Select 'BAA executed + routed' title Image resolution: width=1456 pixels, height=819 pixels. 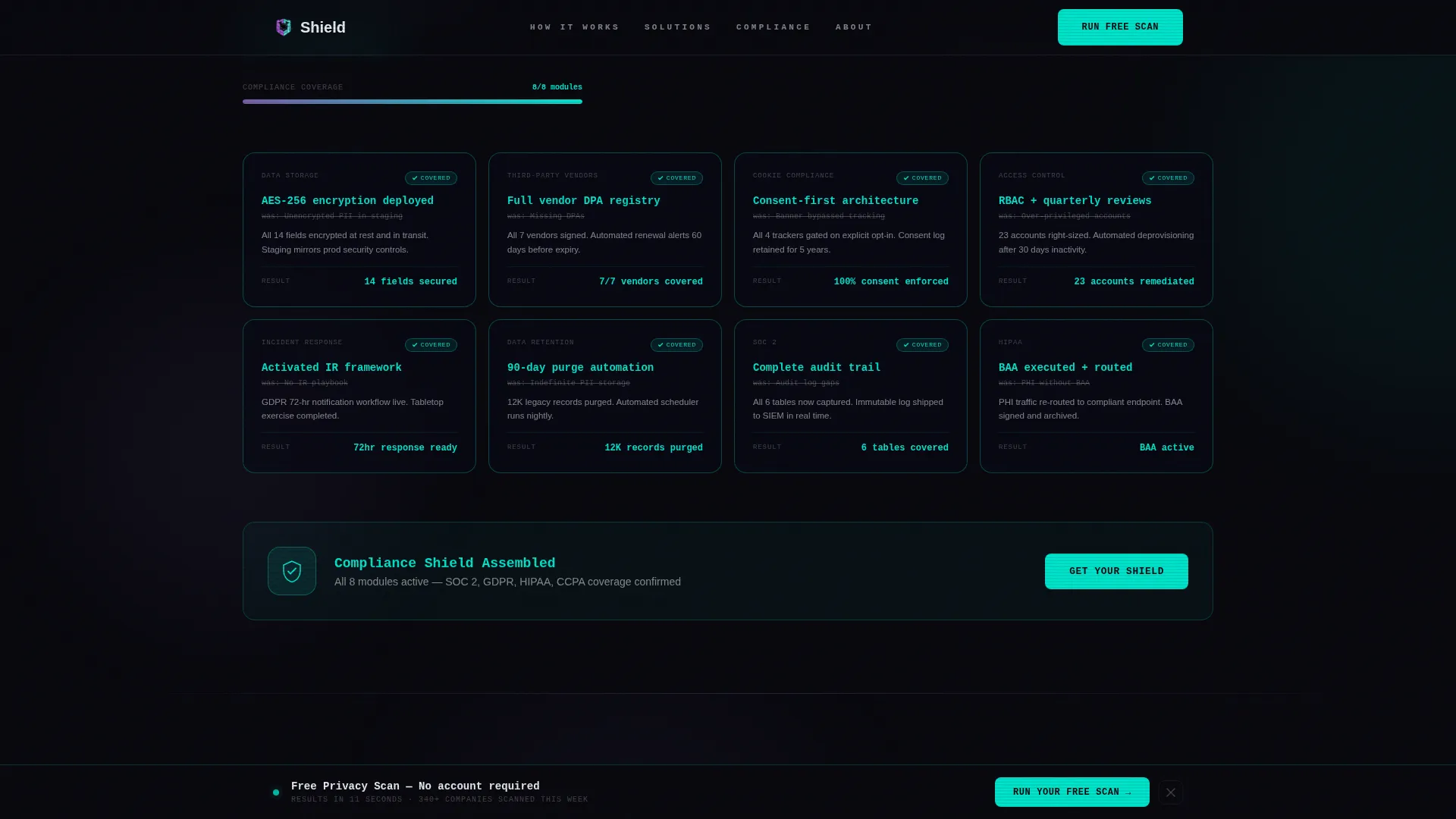click(1065, 368)
